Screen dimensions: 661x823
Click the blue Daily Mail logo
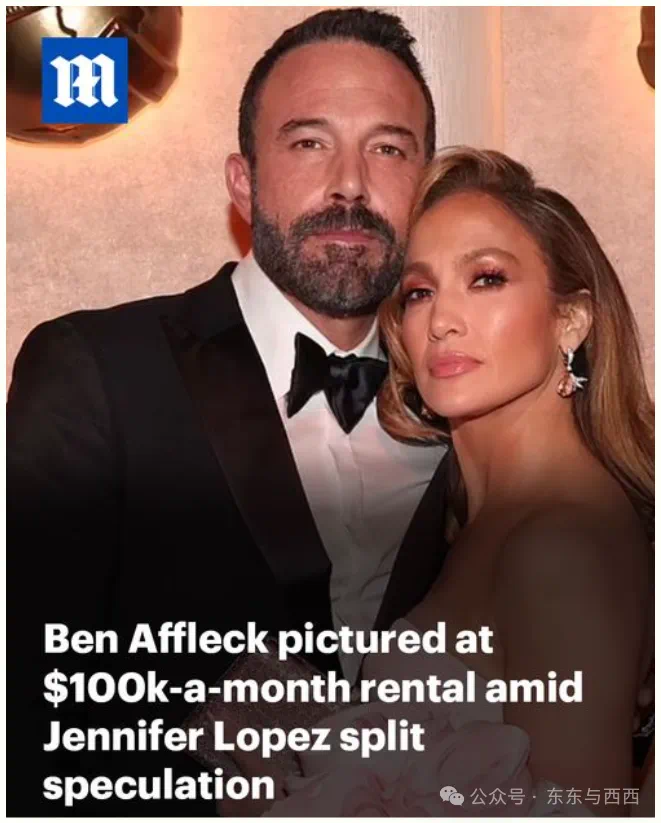85,80
